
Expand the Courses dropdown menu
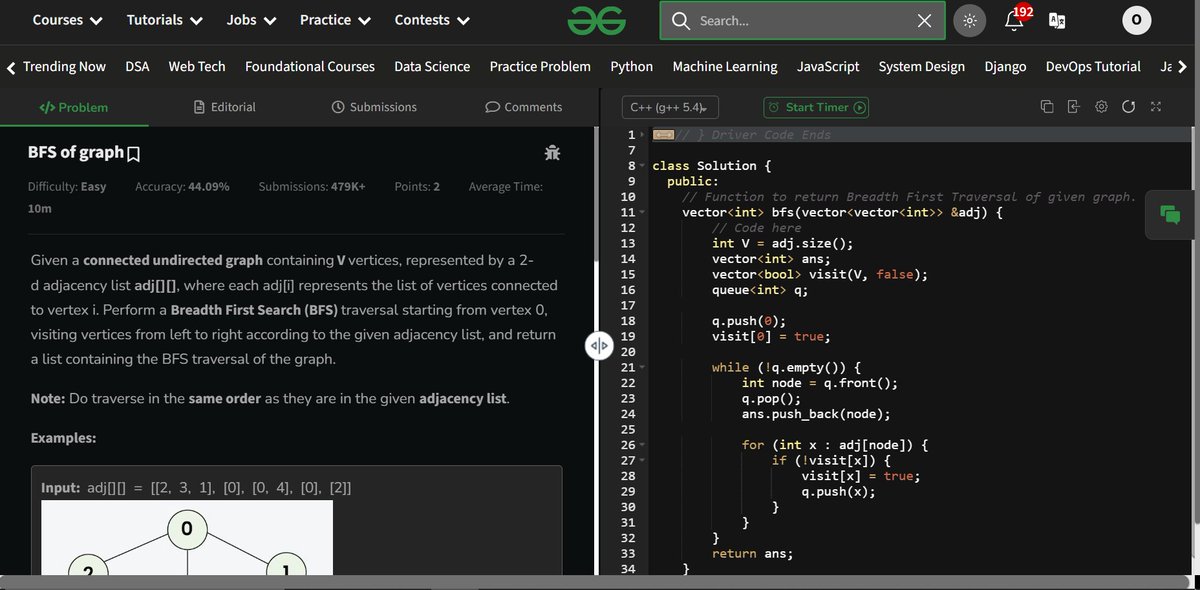point(67,20)
